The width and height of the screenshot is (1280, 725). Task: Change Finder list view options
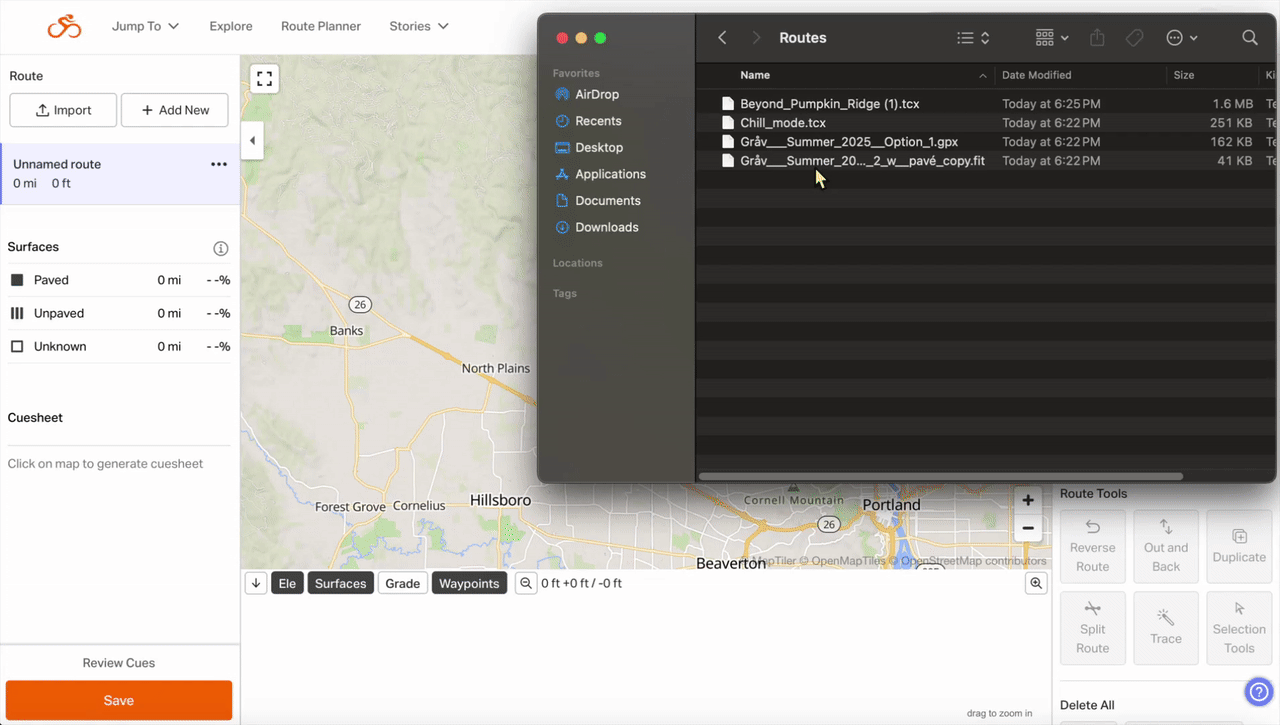[x=973, y=38]
